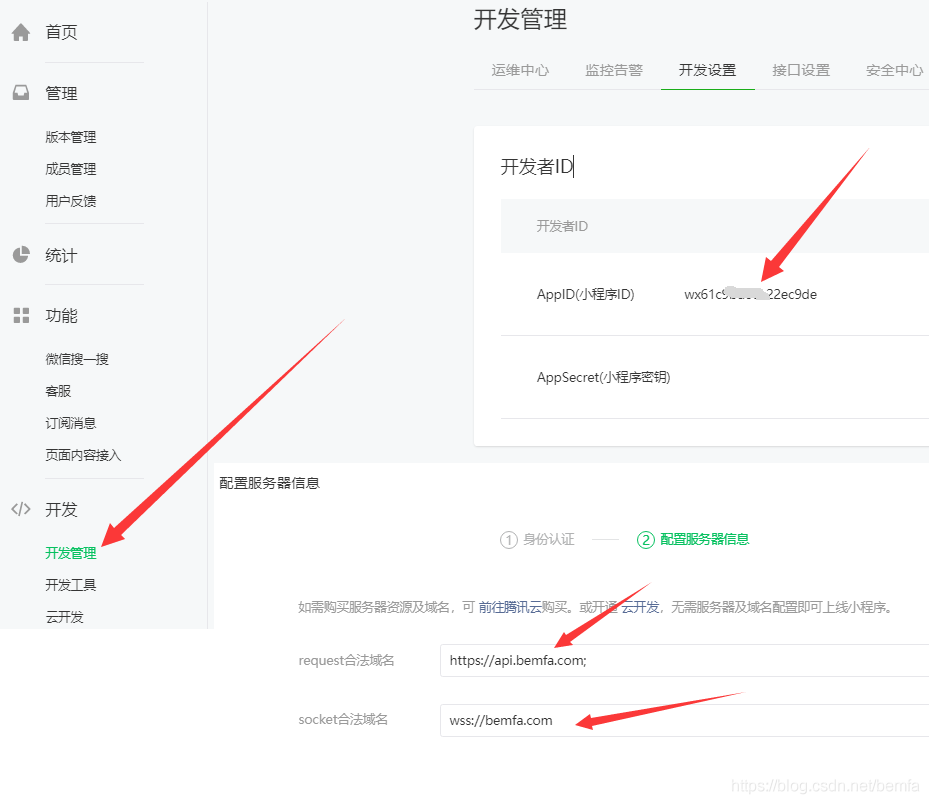
Task: Select 成员管理 from the sidebar
Action: 70,168
